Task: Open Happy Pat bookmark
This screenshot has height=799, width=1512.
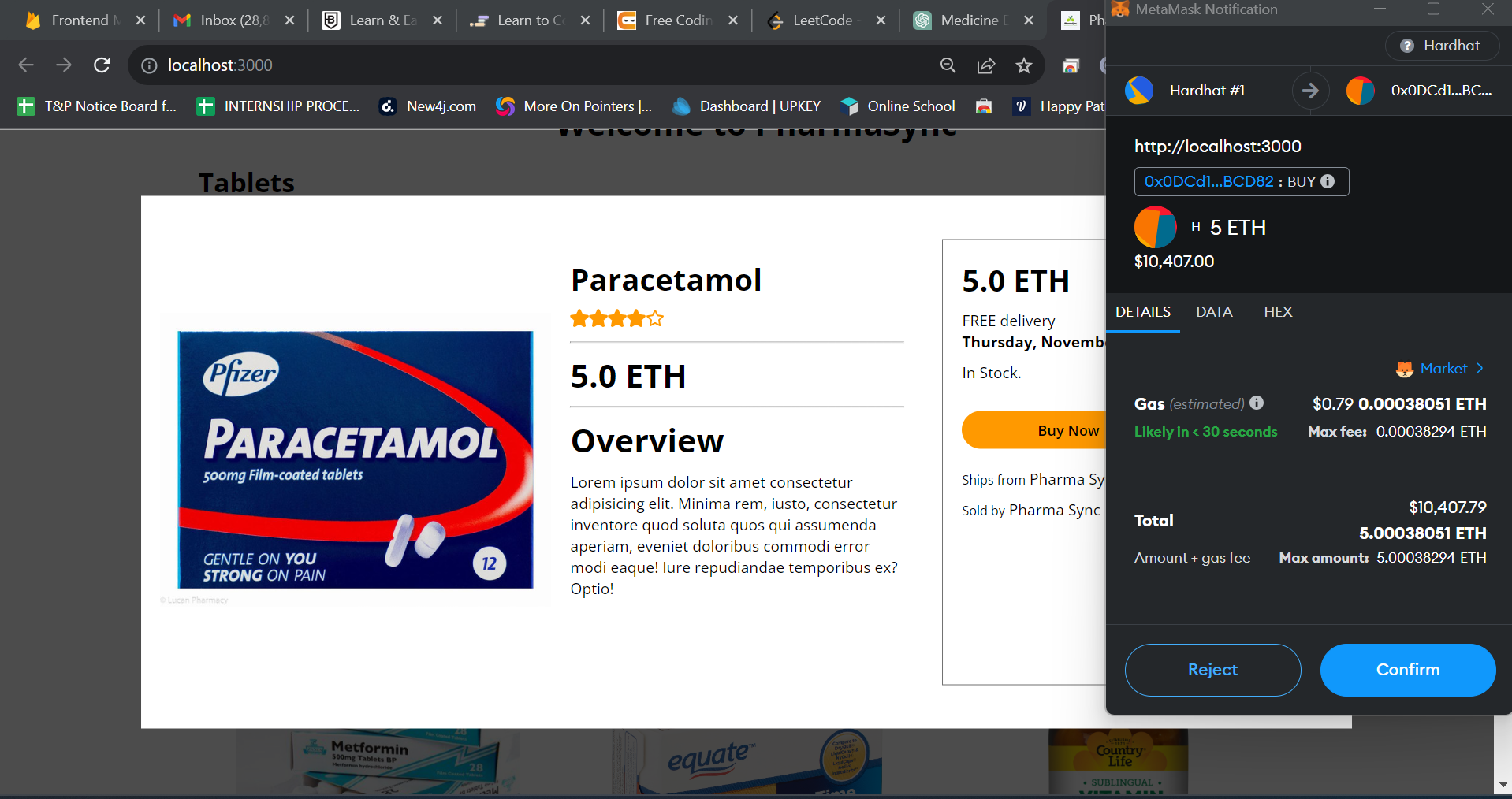Action: (1059, 106)
